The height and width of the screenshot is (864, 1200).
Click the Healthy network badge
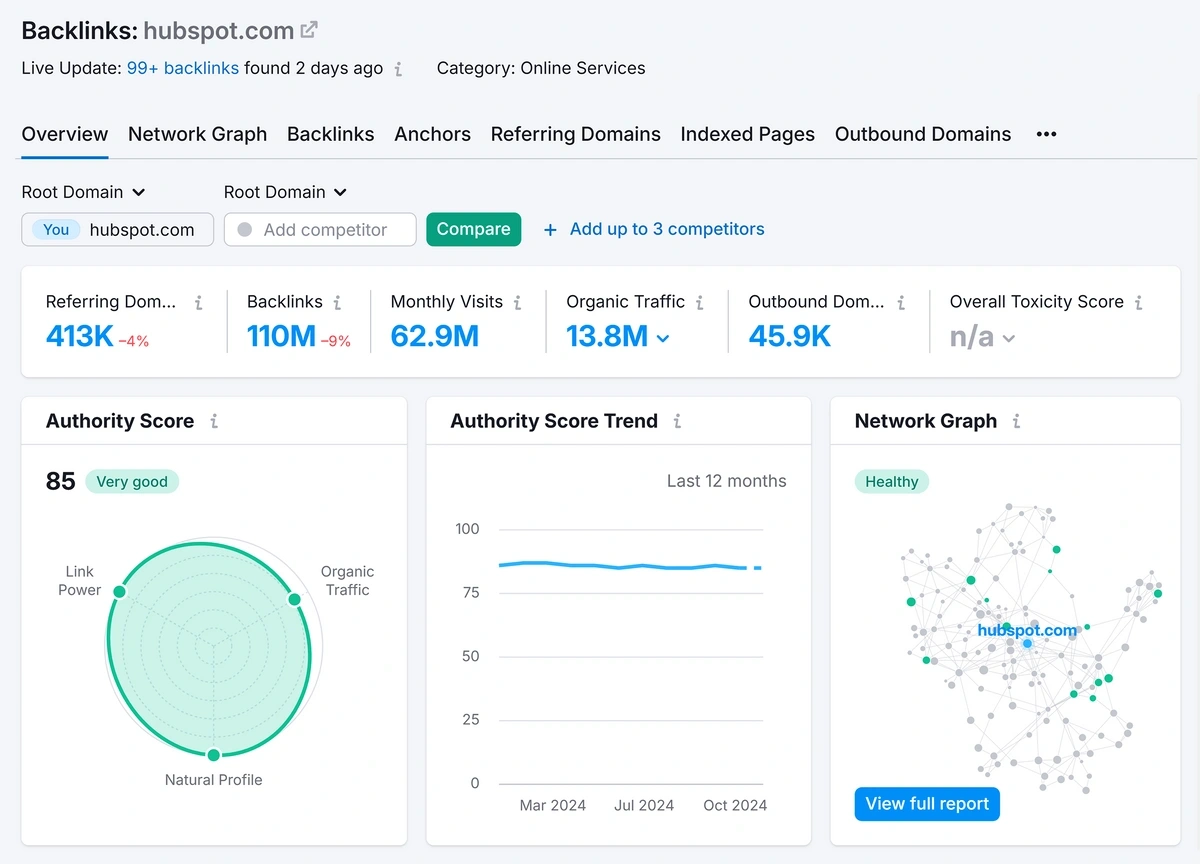pyautogui.click(x=892, y=482)
